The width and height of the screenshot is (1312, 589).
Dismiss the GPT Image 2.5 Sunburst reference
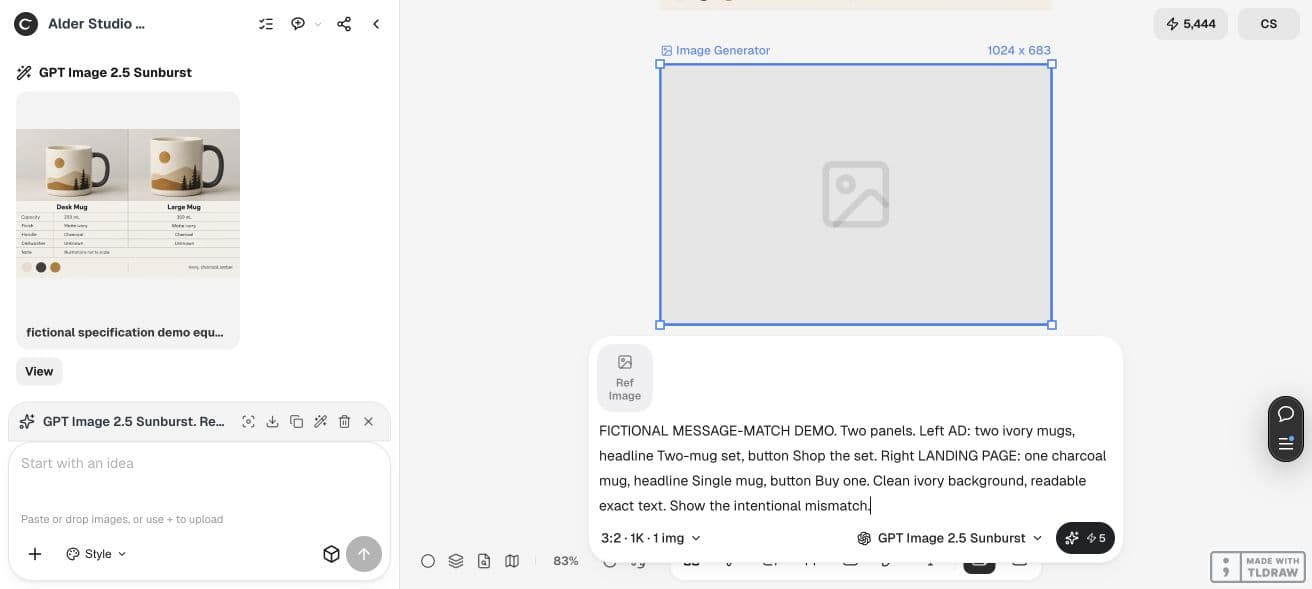pos(368,422)
